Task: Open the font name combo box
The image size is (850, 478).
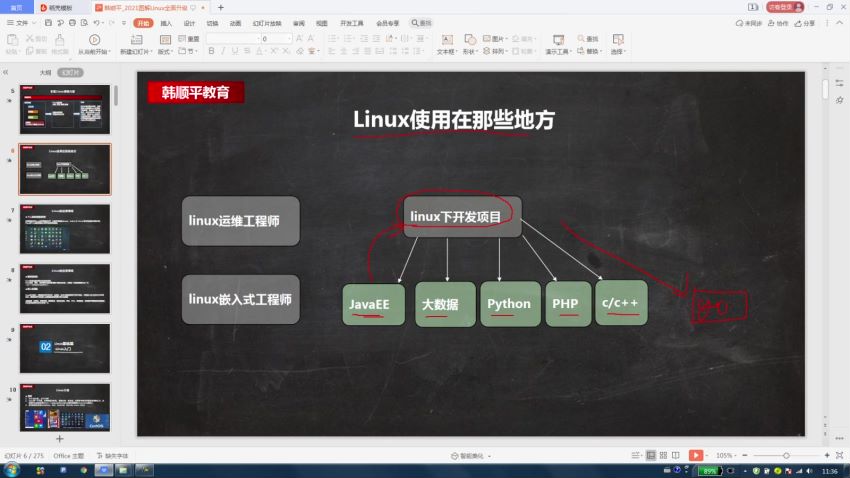Action: point(233,38)
